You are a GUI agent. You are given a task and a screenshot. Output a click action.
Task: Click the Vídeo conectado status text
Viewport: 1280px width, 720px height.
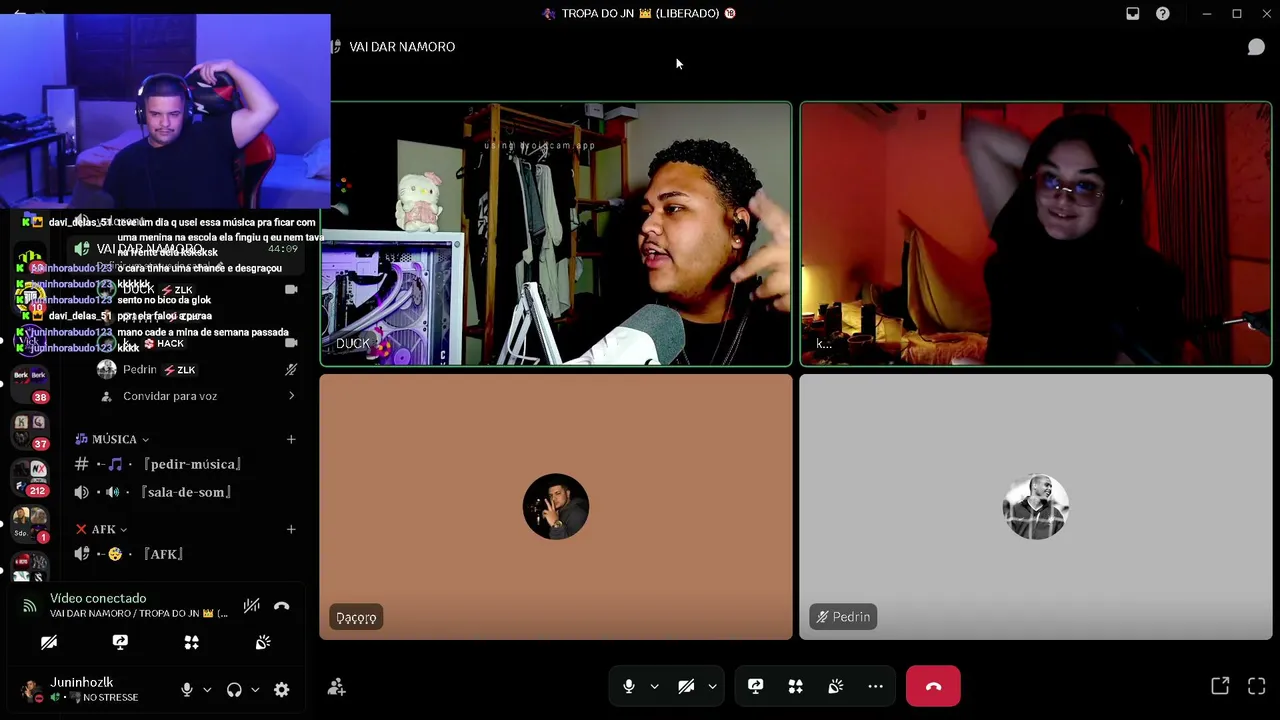(98, 598)
